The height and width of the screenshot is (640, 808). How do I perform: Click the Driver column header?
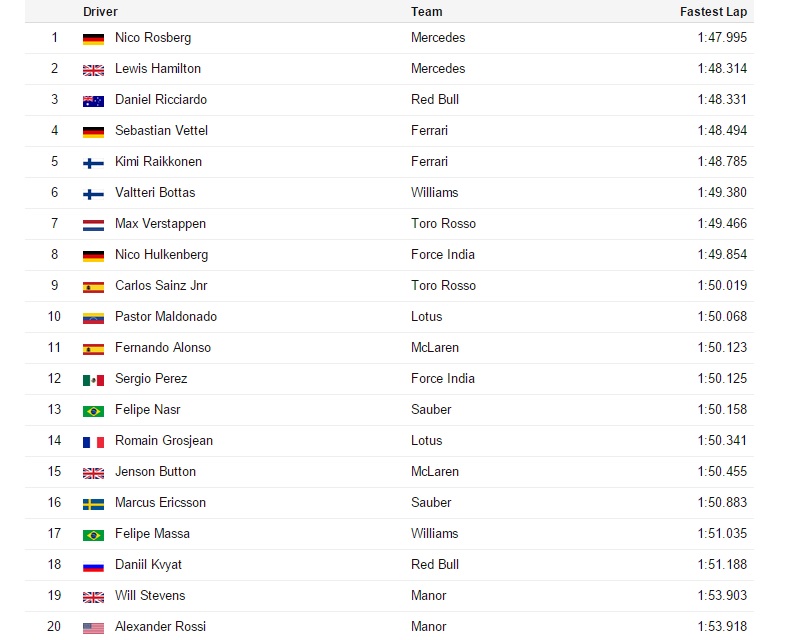click(100, 12)
